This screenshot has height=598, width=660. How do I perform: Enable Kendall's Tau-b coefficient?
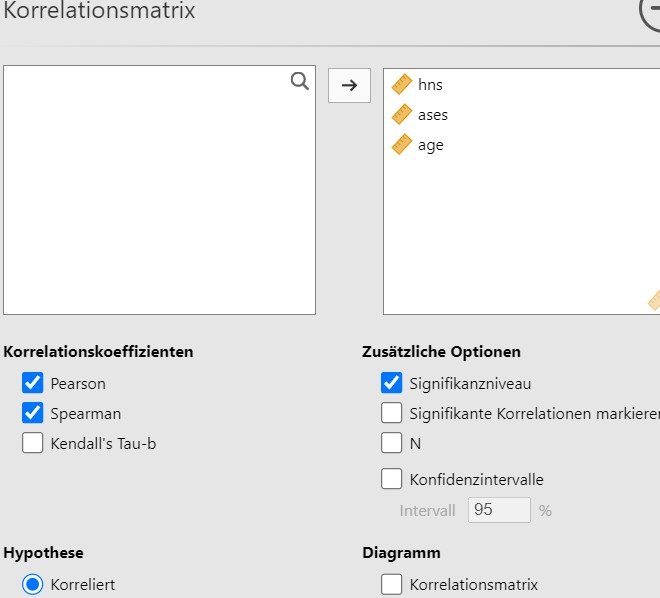(32, 443)
